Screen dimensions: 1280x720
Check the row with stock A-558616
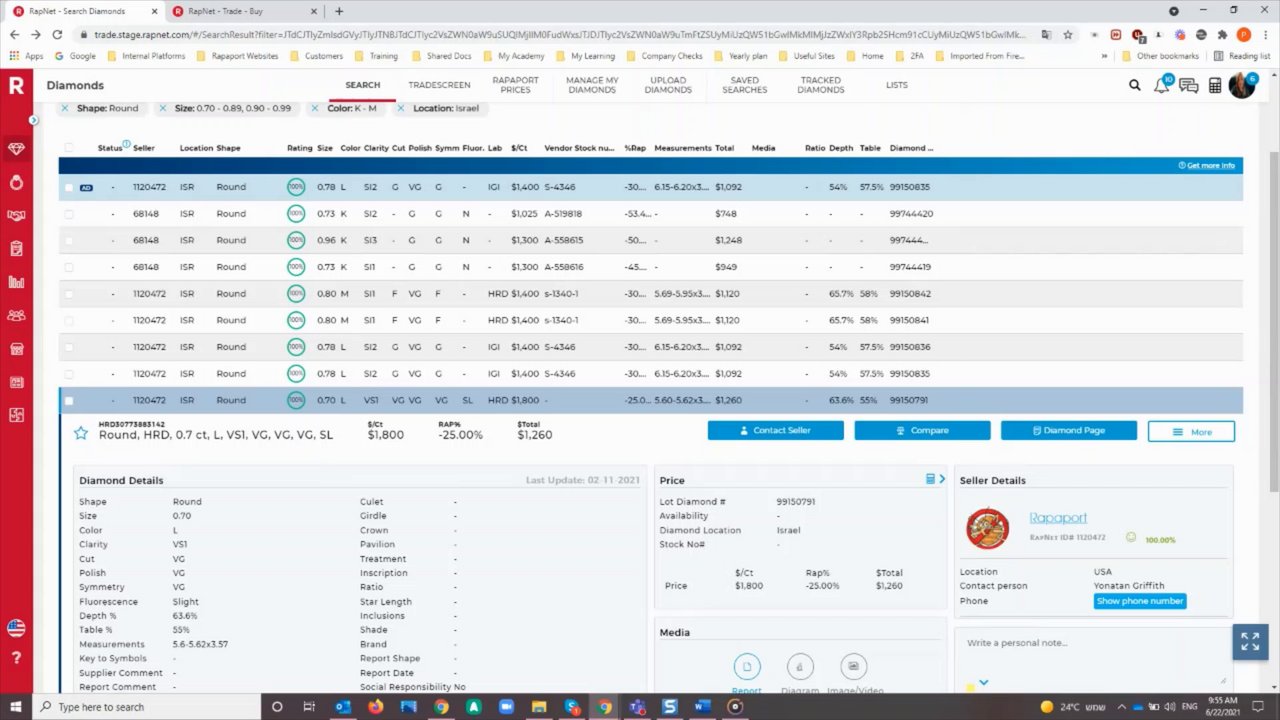click(x=69, y=267)
